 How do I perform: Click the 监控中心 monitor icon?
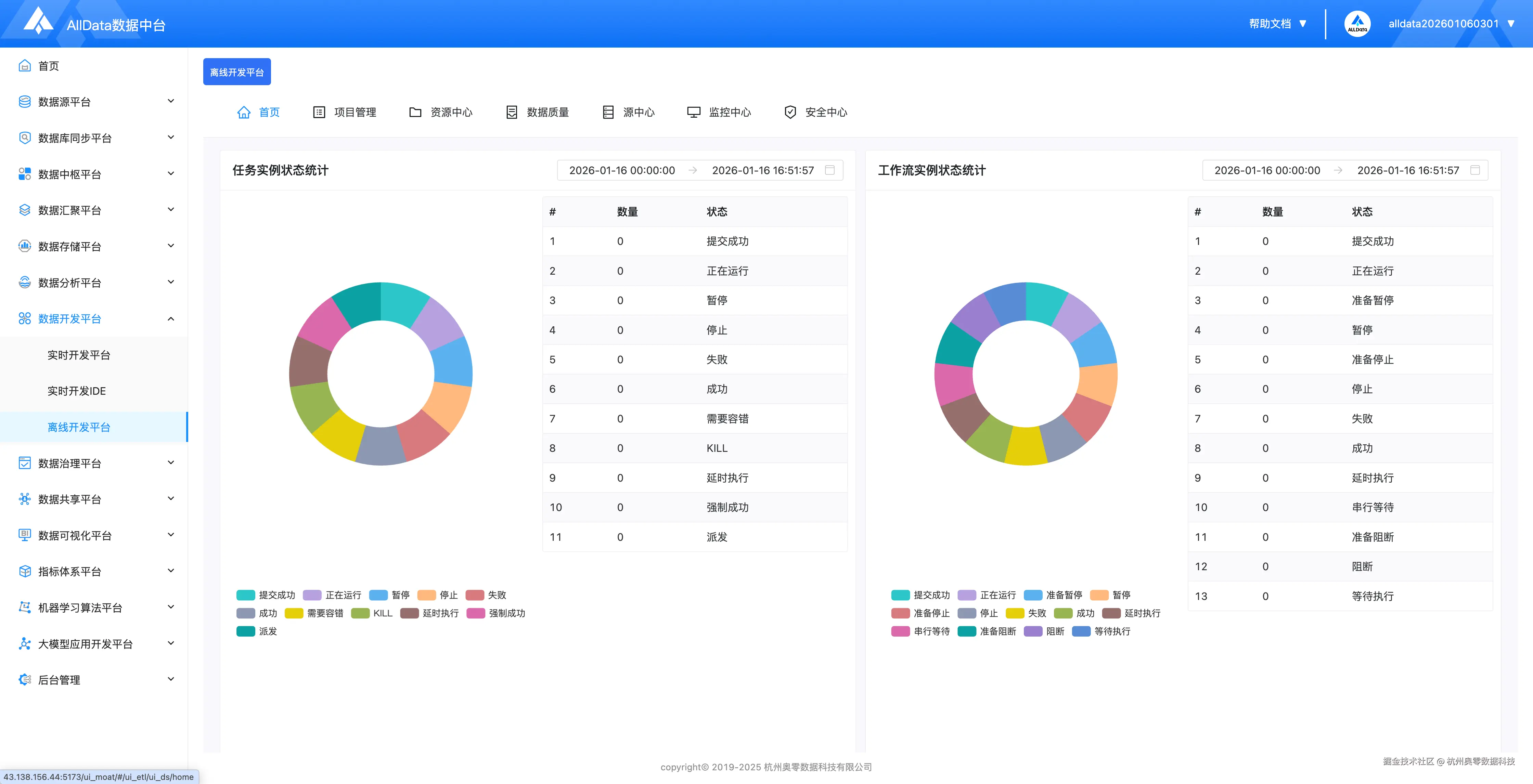[694, 112]
